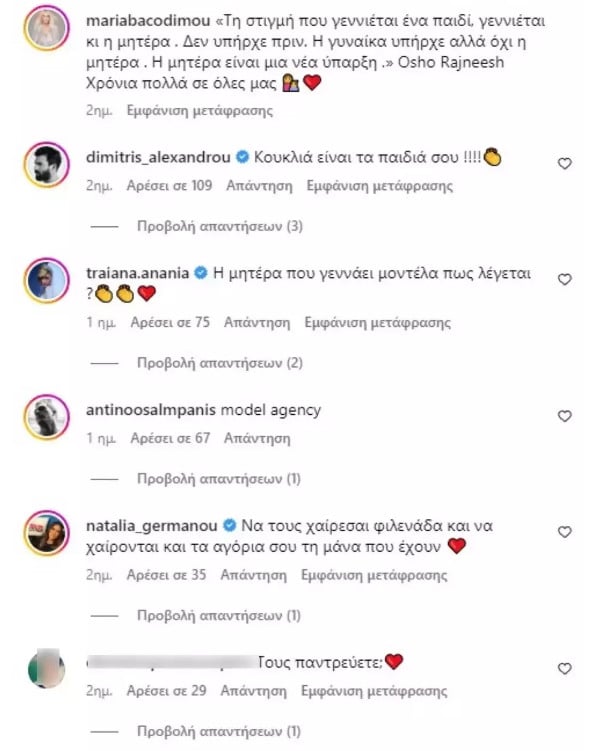604x751 pixels.
Task: Expand the 2 replies under traiana.anania
Action: tap(219, 363)
